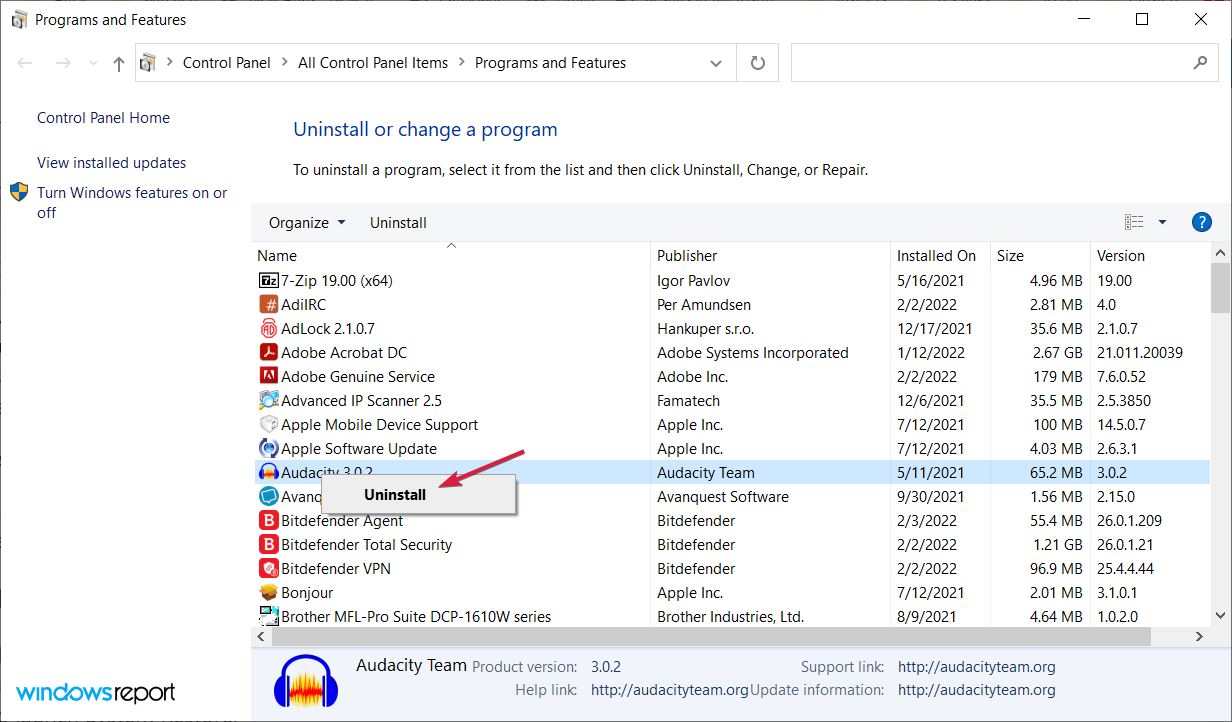Image resolution: width=1232 pixels, height=722 pixels.
Task: Click the refresh address bar button
Action: pos(758,63)
